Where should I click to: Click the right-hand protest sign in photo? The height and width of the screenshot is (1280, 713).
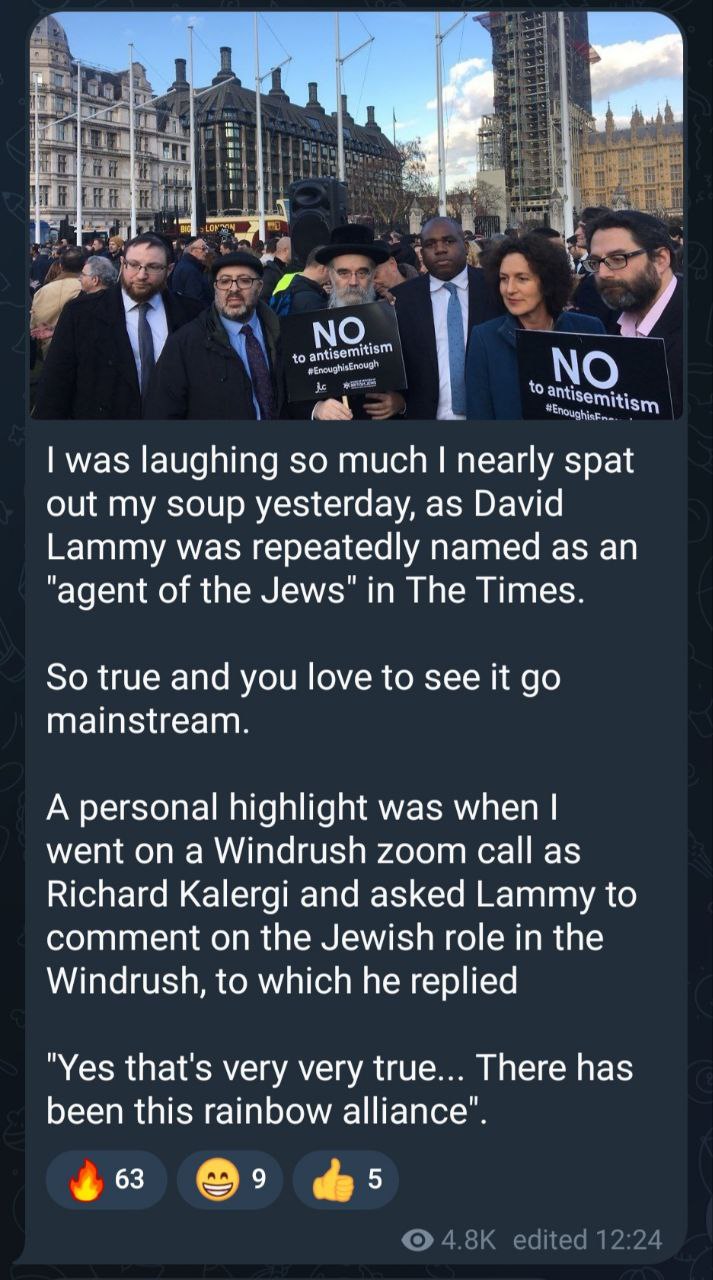coord(596,377)
